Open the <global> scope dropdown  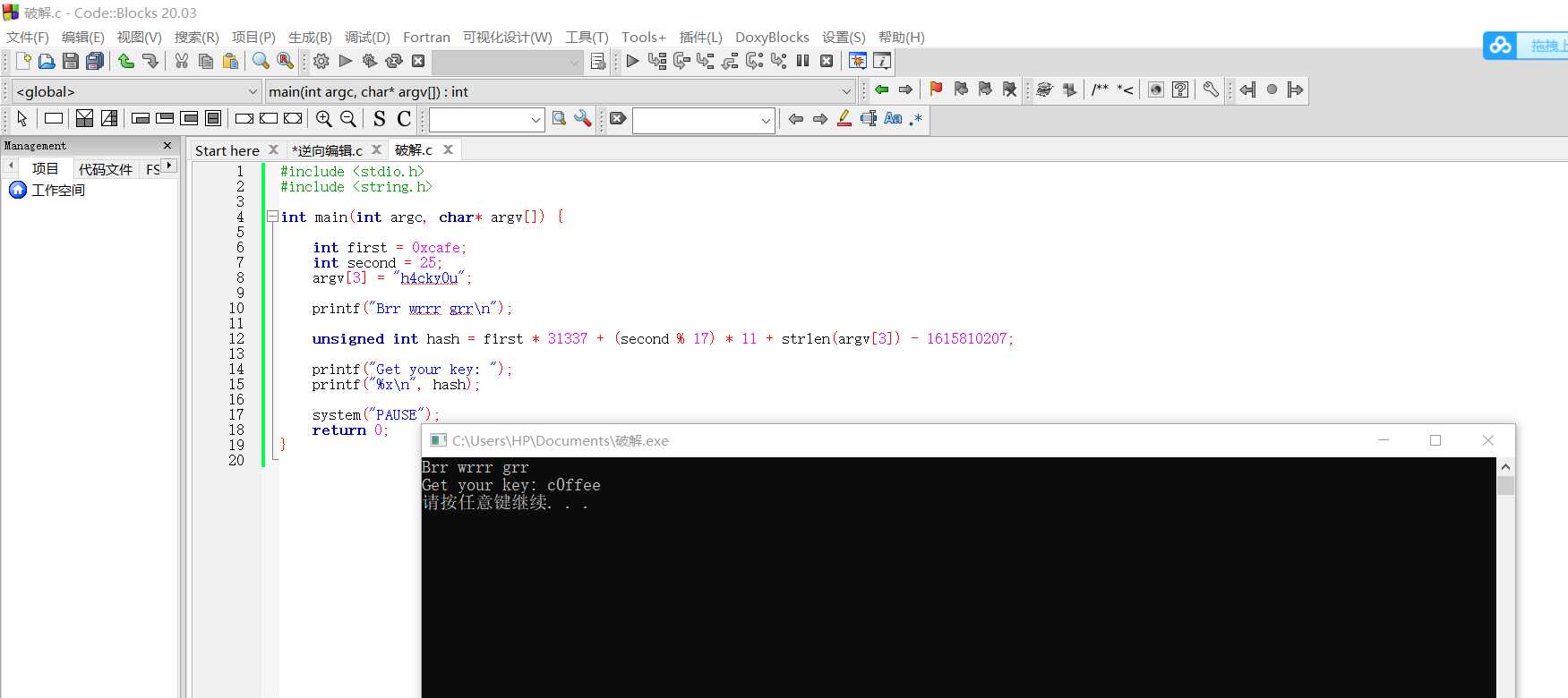point(136,91)
